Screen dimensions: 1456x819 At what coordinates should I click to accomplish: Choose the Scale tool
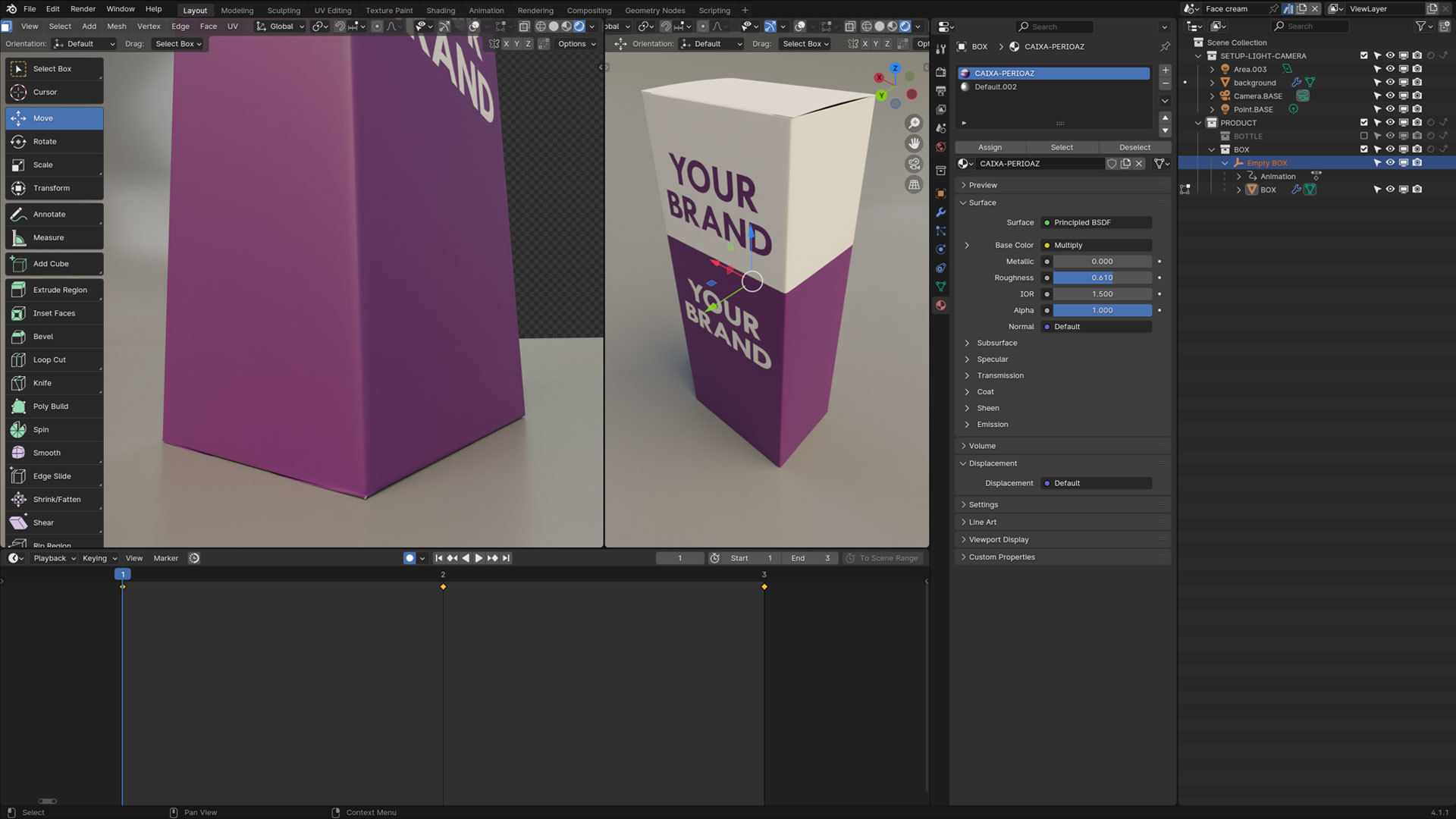pos(54,165)
